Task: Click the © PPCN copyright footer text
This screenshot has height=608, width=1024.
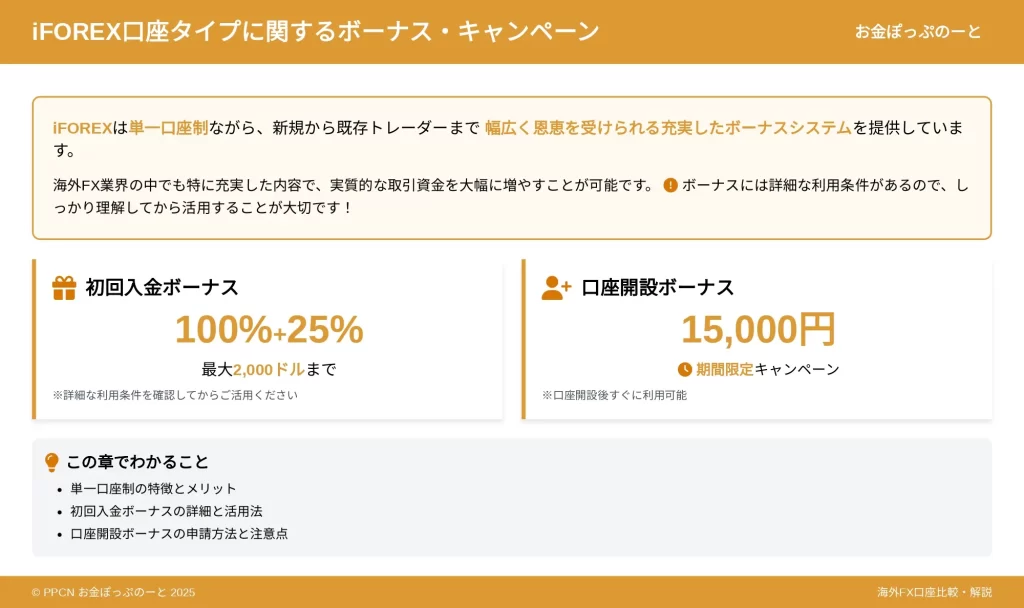Action: point(113,592)
